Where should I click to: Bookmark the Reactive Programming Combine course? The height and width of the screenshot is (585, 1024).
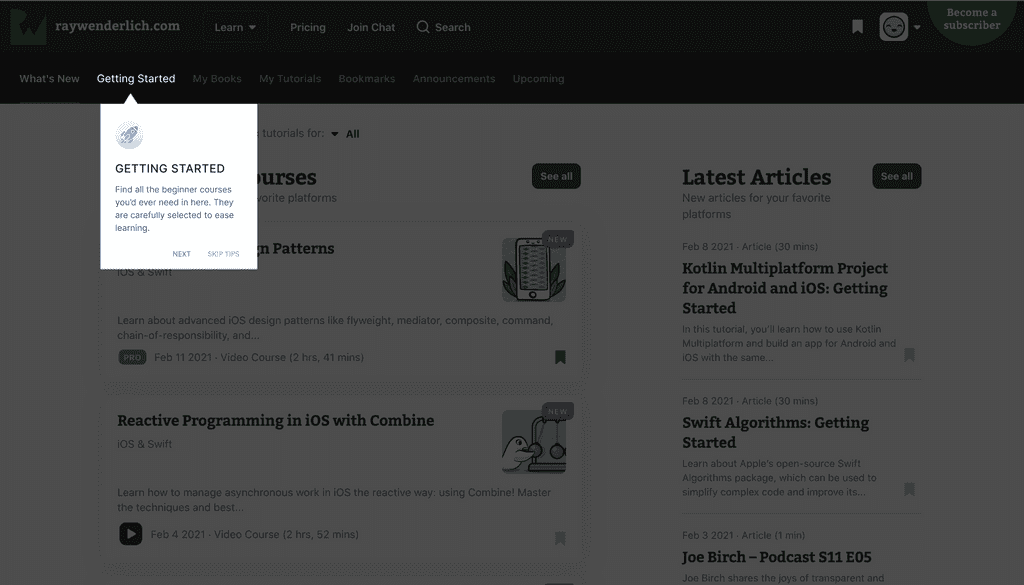(x=560, y=538)
